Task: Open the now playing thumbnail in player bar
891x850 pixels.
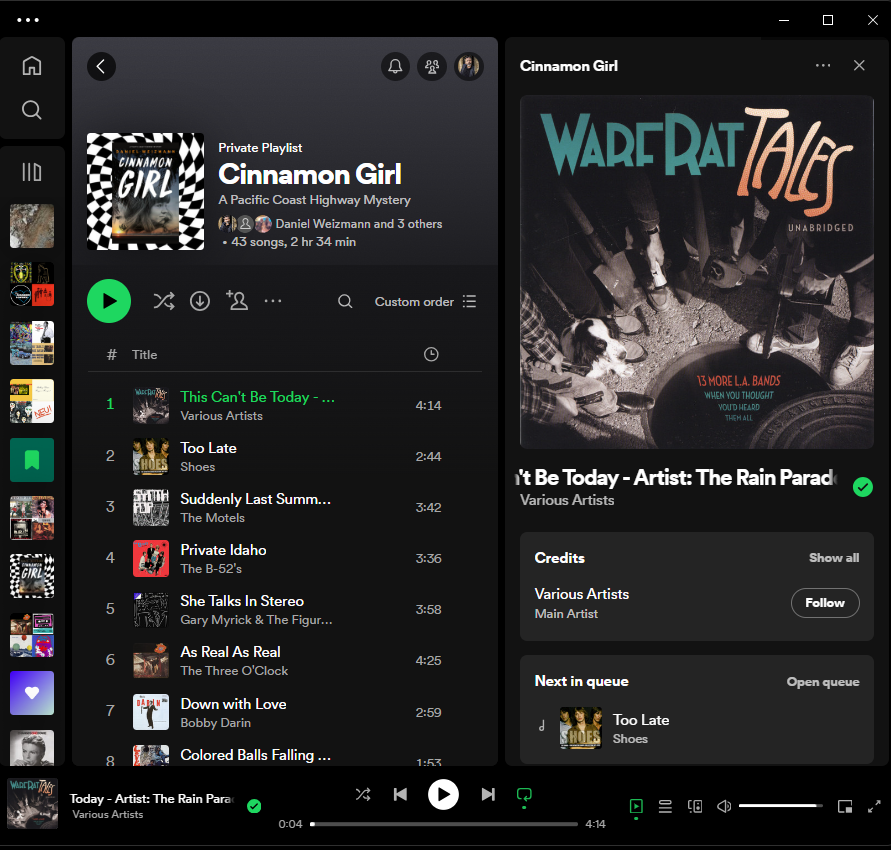Action: (32, 803)
